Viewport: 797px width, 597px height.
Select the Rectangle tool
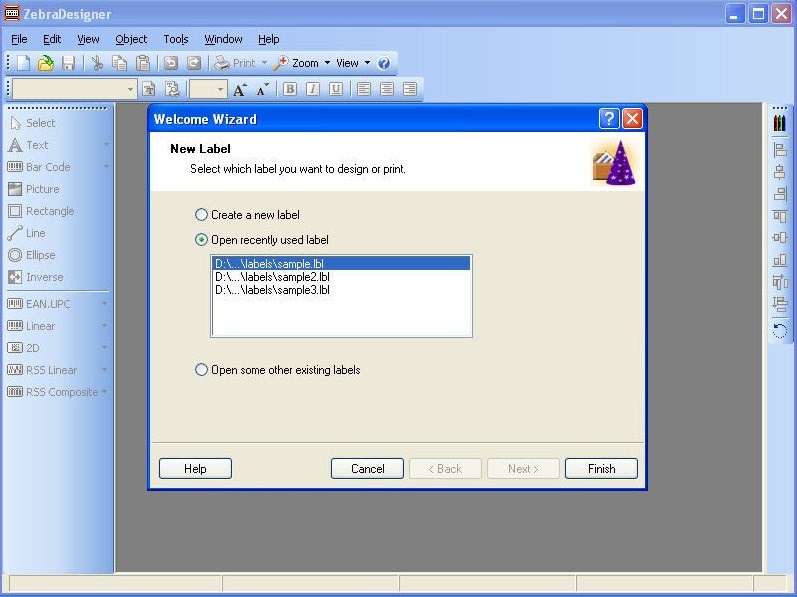(41, 211)
